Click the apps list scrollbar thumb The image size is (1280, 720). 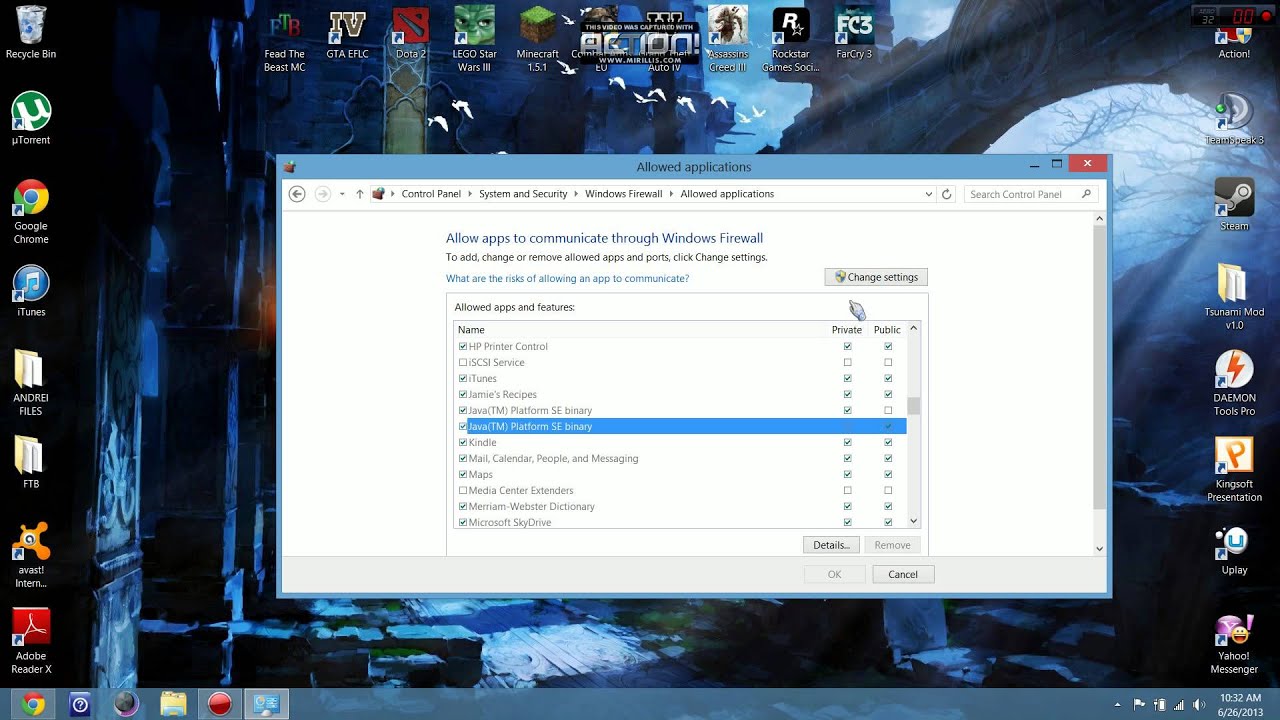point(913,405)
